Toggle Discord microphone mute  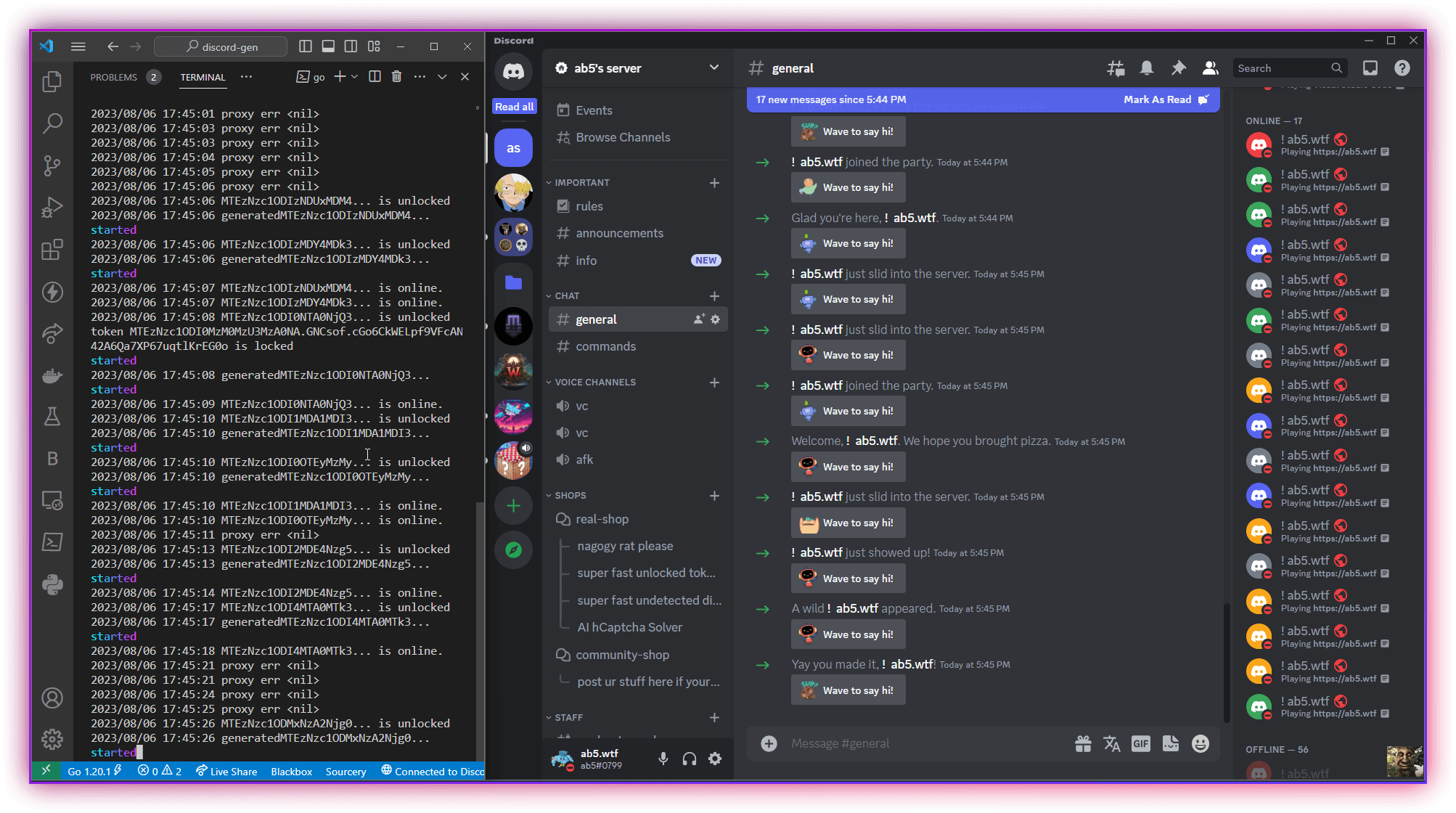663,759
